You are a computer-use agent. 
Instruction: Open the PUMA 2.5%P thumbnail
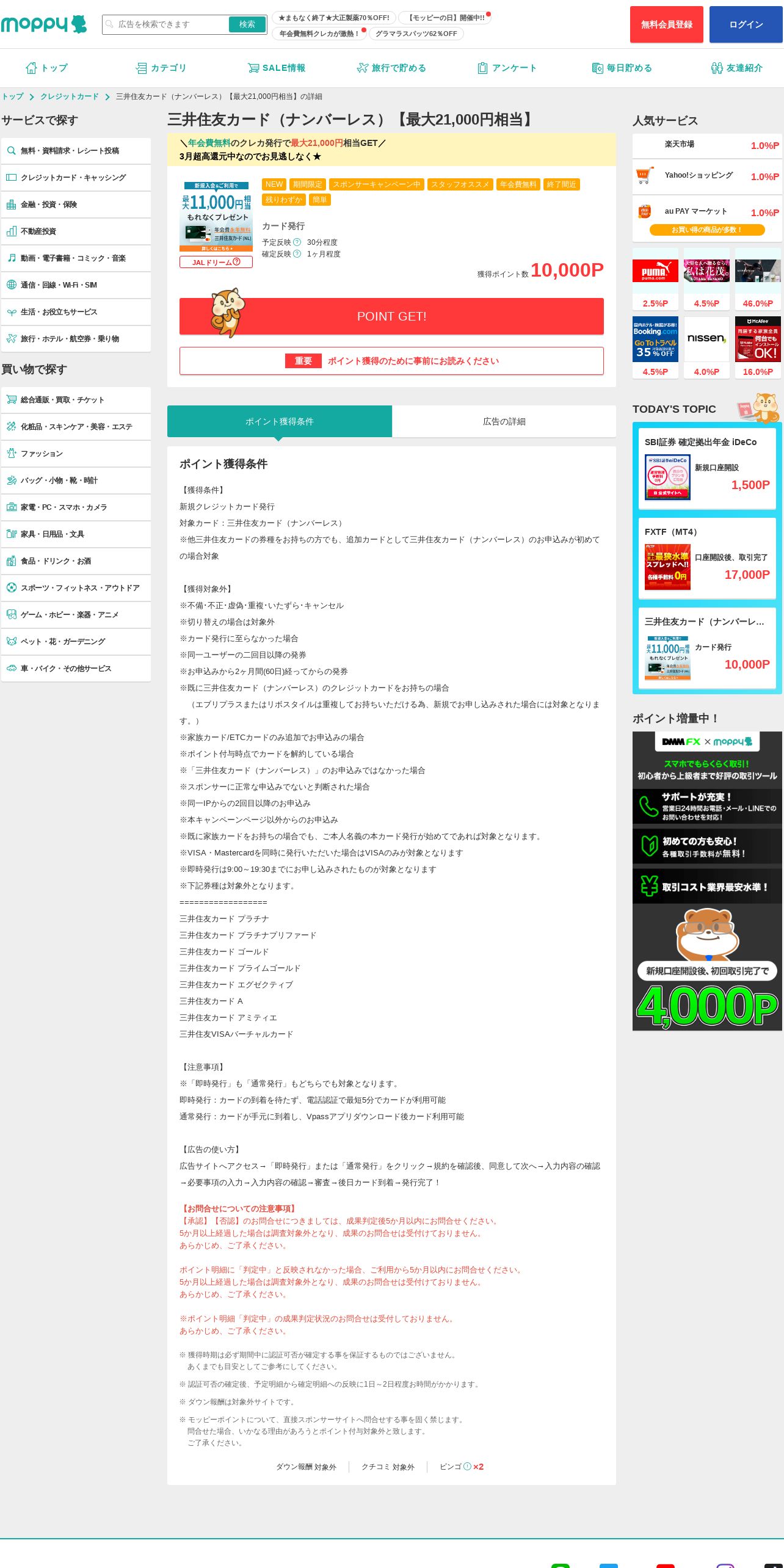coord(655,279)
